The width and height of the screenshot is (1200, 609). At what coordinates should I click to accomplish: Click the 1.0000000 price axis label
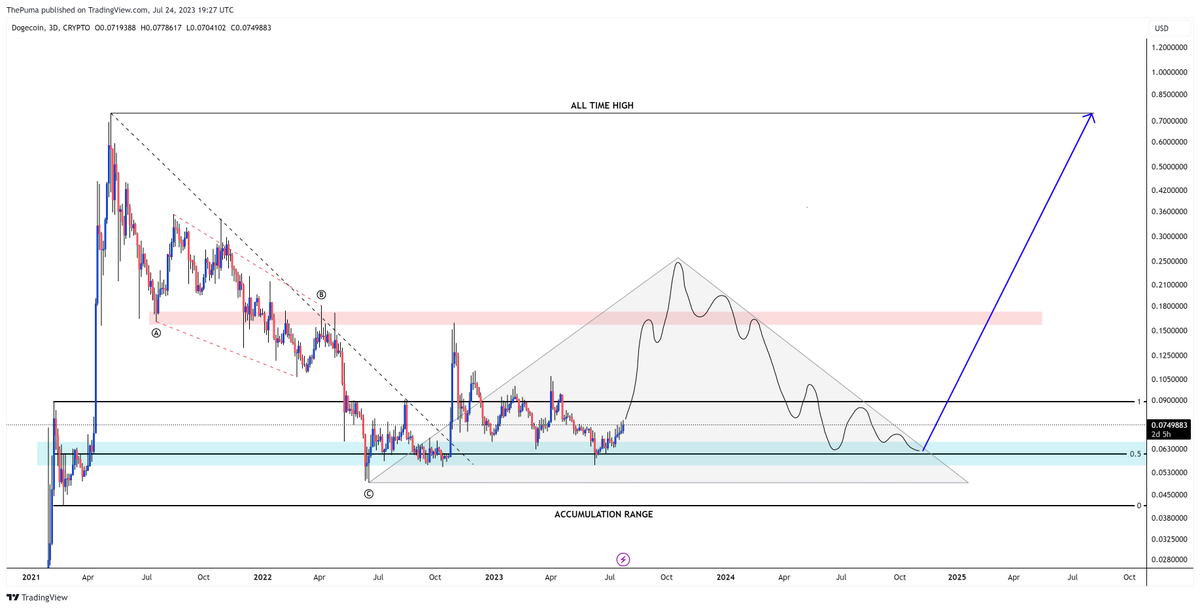pos(1170,72)
